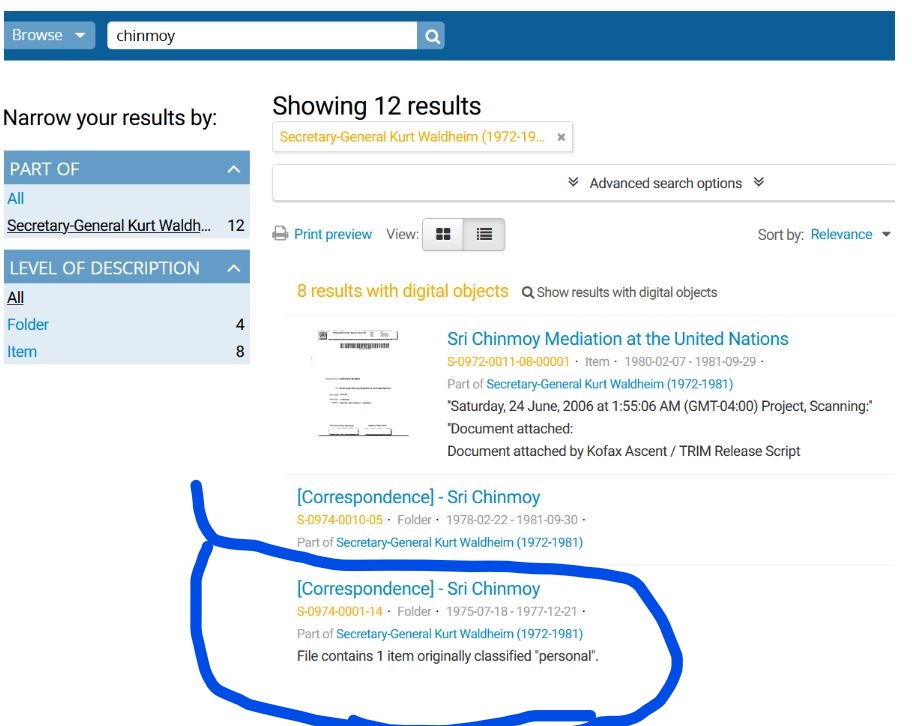The image size is (912, 726).
Task: Collapse the LEVEL OF DESCRIPTION facet panel
Action: (x=234, y=268)
